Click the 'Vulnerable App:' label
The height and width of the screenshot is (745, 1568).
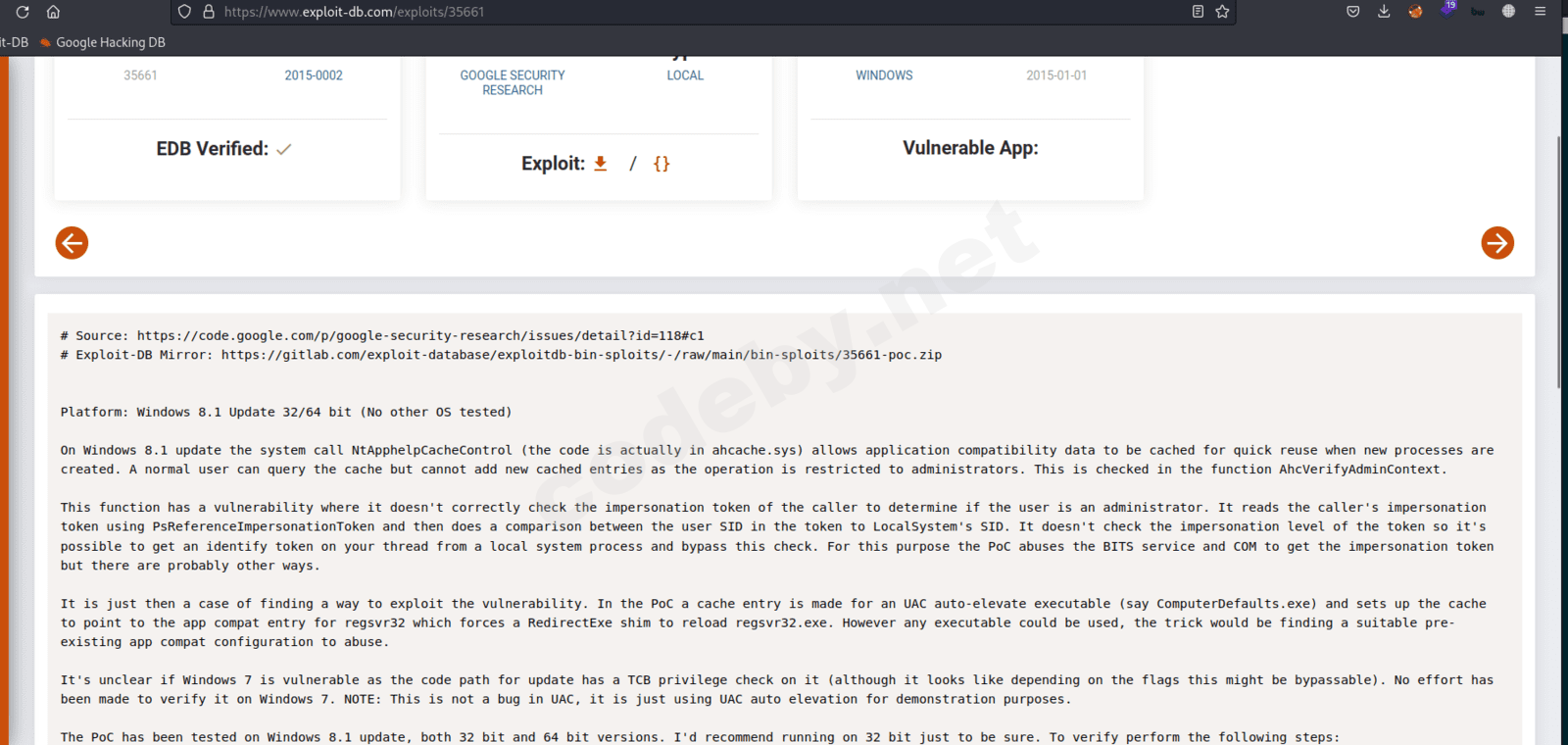click(x=970, y=148)
